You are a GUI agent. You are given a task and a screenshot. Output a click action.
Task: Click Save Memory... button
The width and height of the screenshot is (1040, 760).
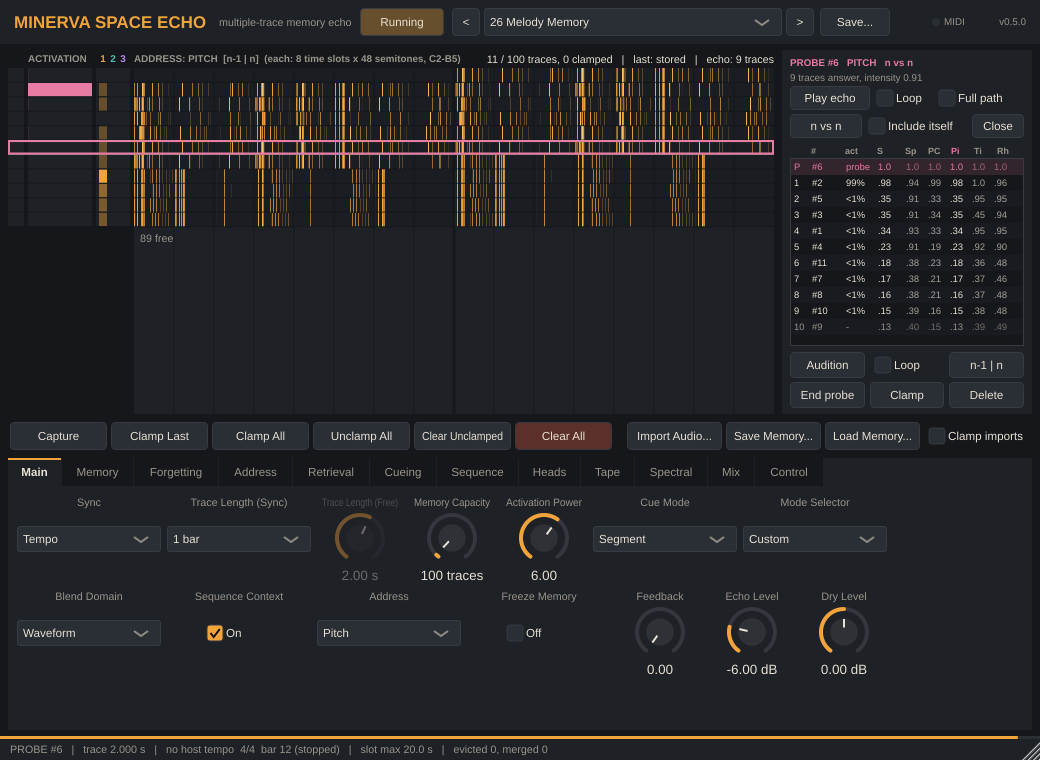click(773, 436)
